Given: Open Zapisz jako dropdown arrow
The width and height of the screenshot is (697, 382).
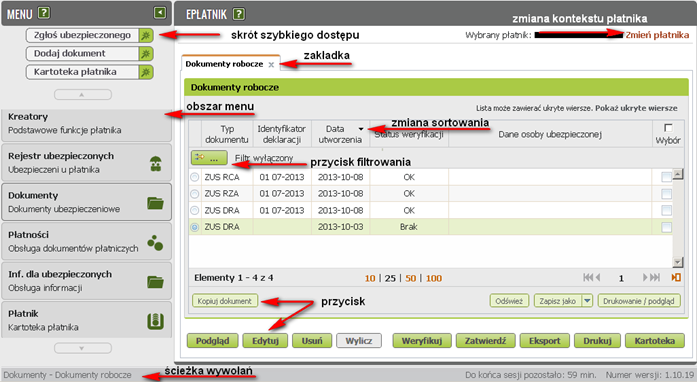Looking at the screenshot, I should click(587, 301).
